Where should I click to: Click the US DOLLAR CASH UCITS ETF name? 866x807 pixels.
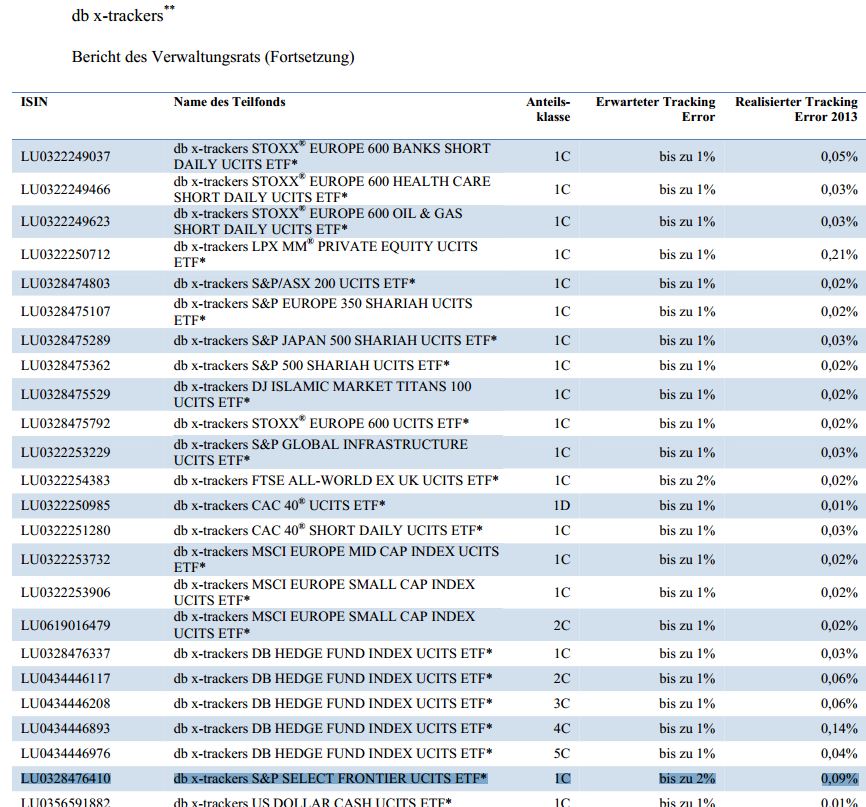point(313,802)
